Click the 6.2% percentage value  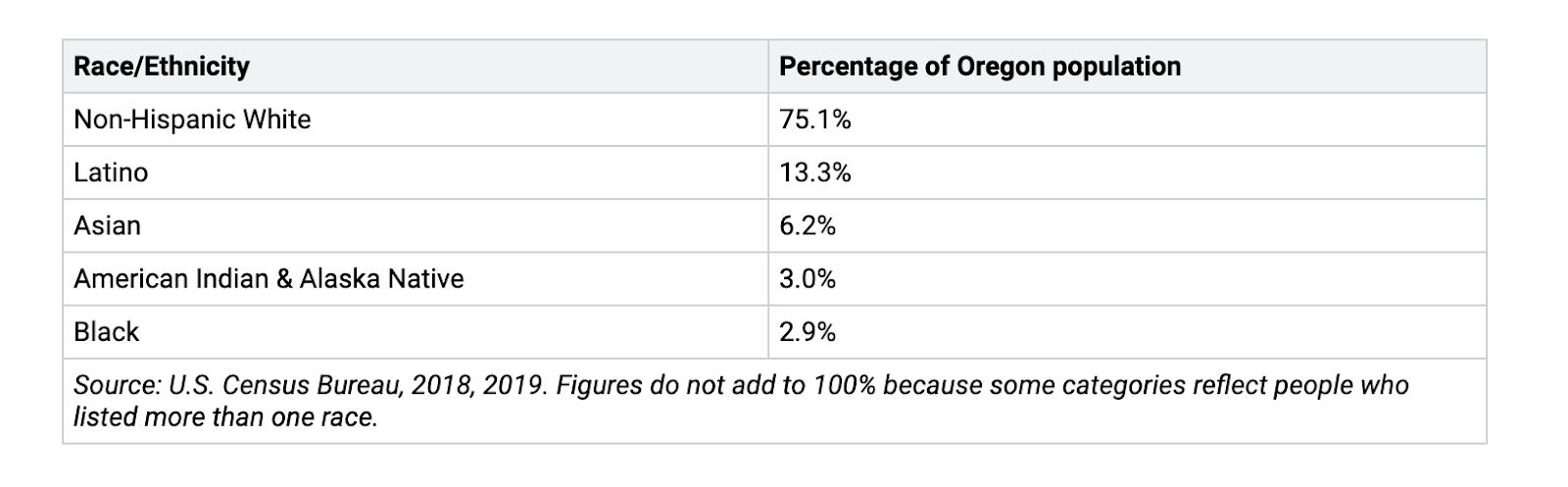pos(807,225)
